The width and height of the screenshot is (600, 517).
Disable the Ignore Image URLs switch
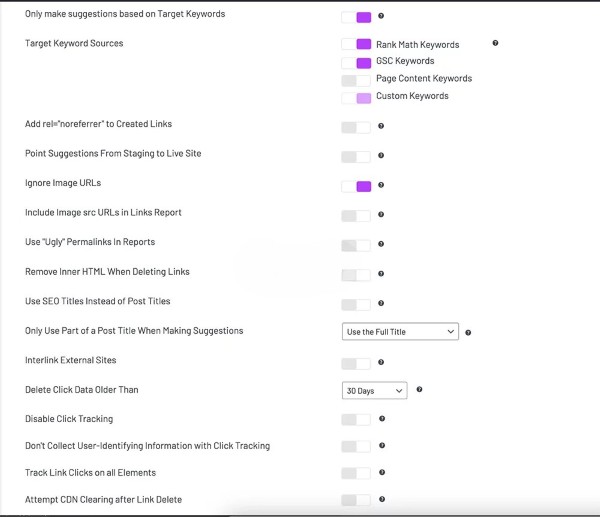pyautogui.click(x=356, y=186)
